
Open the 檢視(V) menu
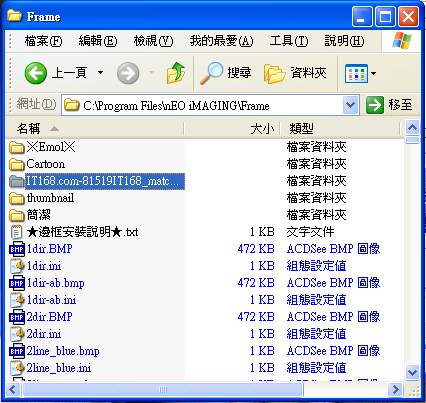(154, 41)
